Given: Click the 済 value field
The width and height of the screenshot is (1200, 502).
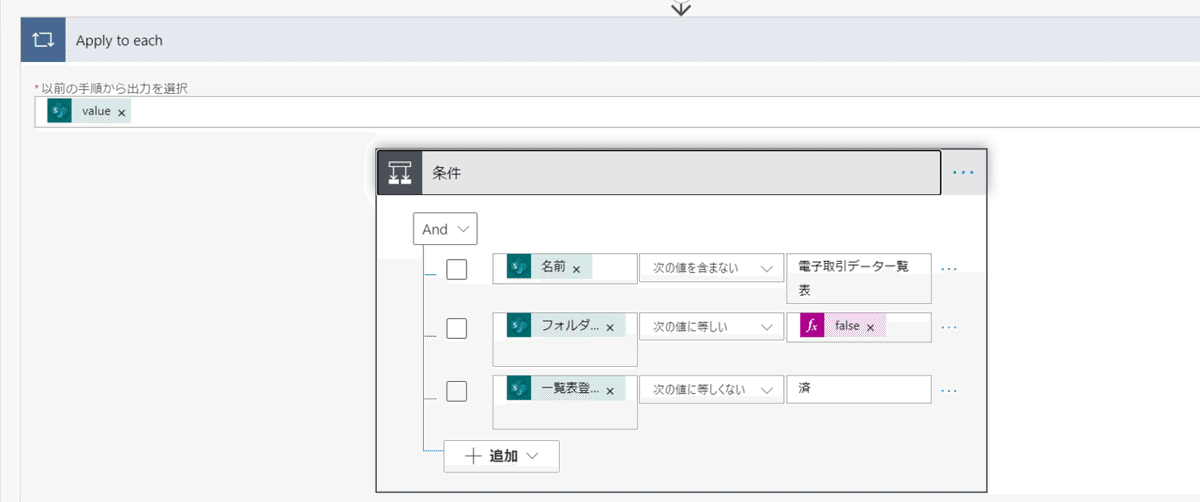Looking at the screenshot, I should tap(859, 389).
